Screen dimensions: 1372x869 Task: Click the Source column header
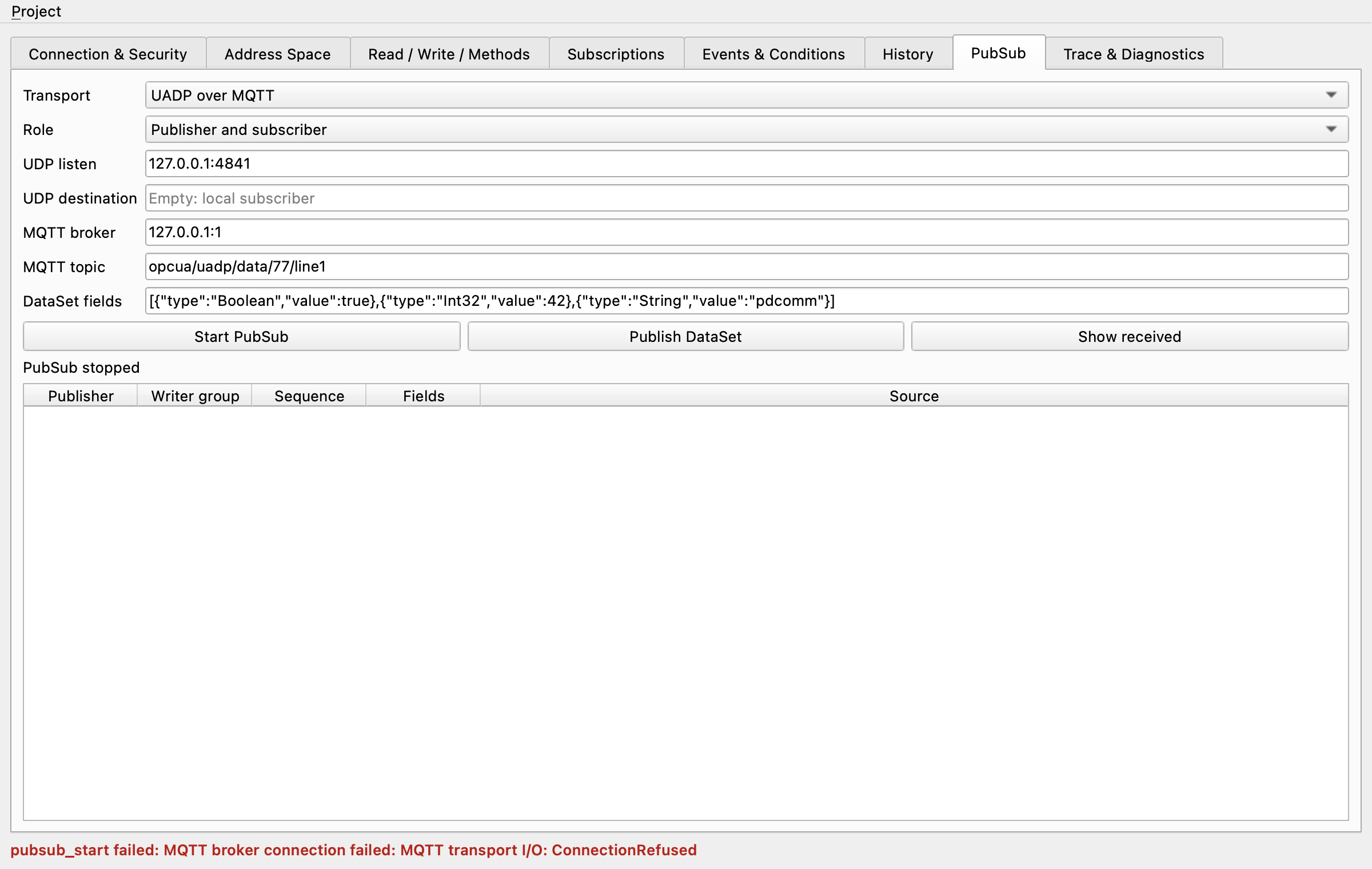pos(914,396)
